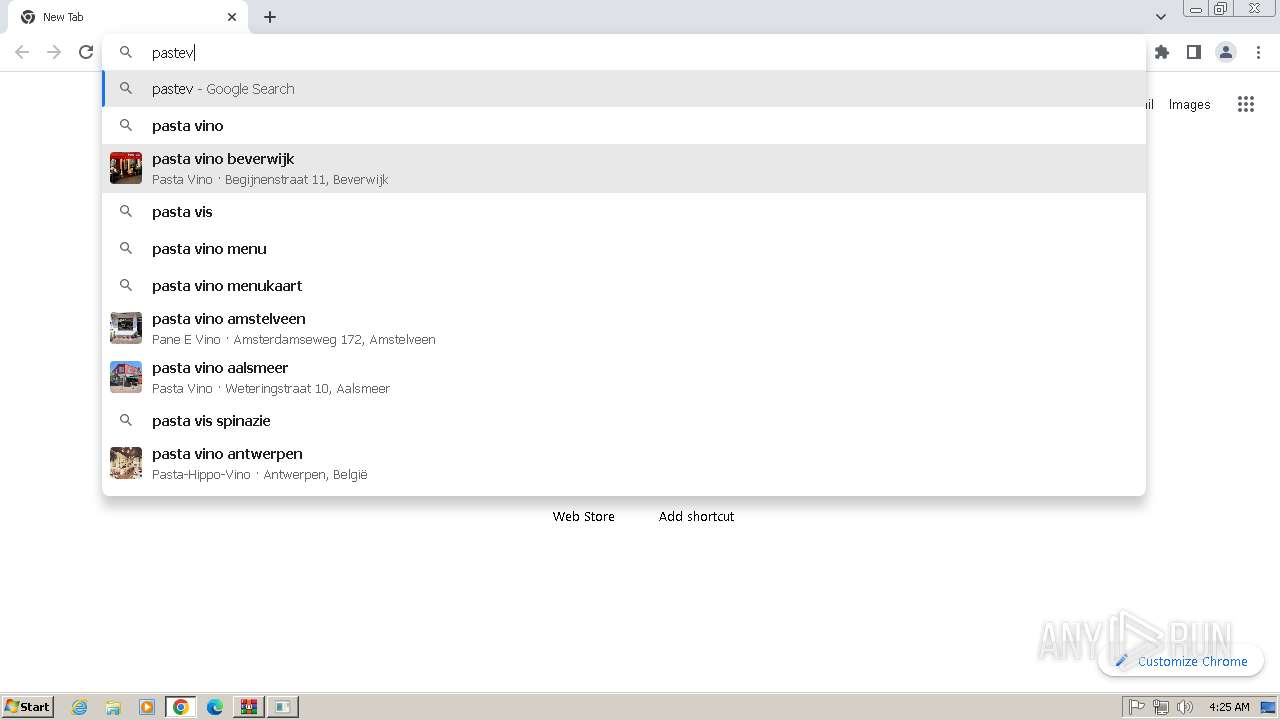Viewport: 1280px width, 720px height.
Task: Toggle the side panel icon
Action: (x=1193, y=52)
